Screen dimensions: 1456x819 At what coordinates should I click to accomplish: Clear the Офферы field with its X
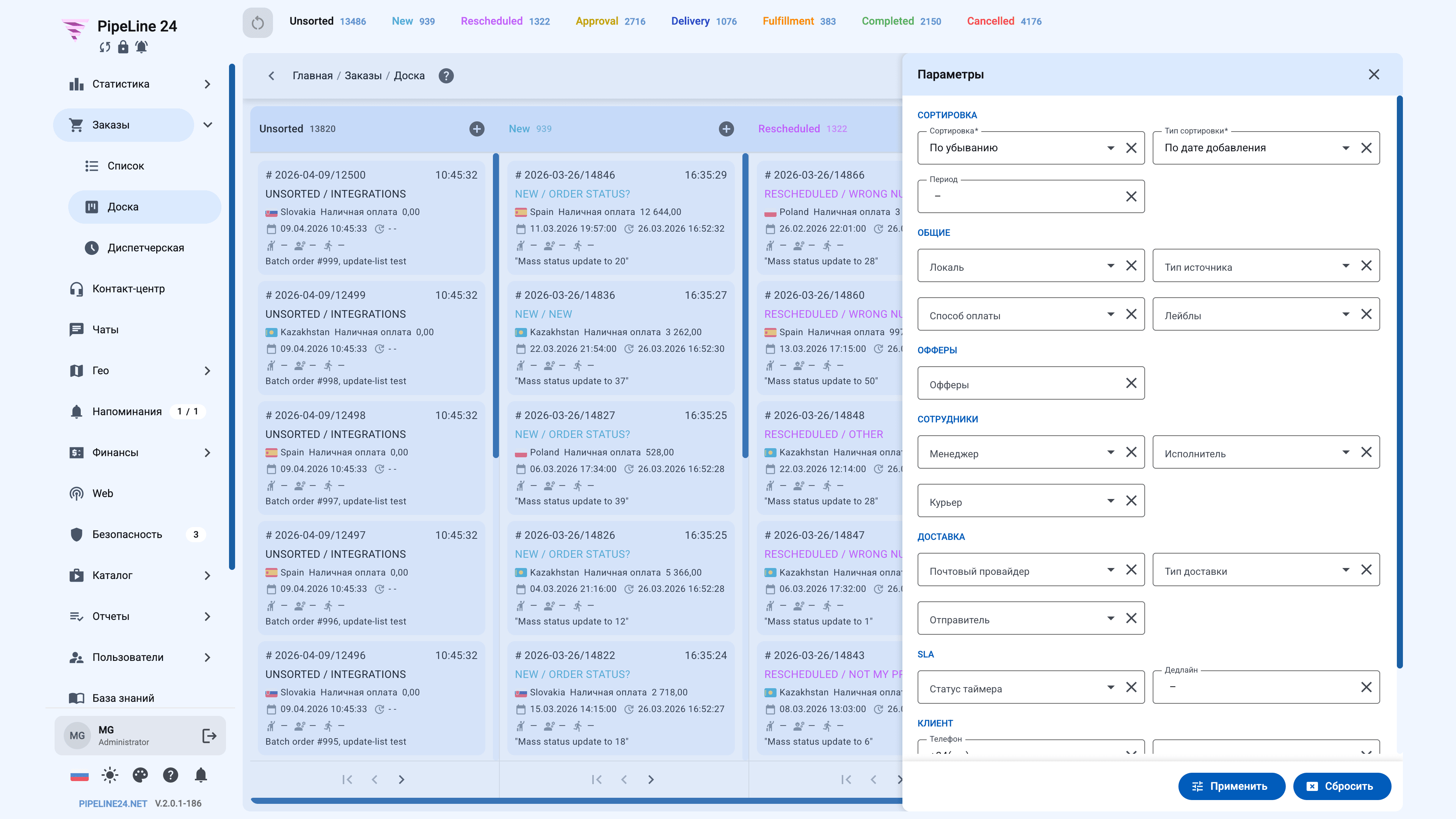[1131, 383]
